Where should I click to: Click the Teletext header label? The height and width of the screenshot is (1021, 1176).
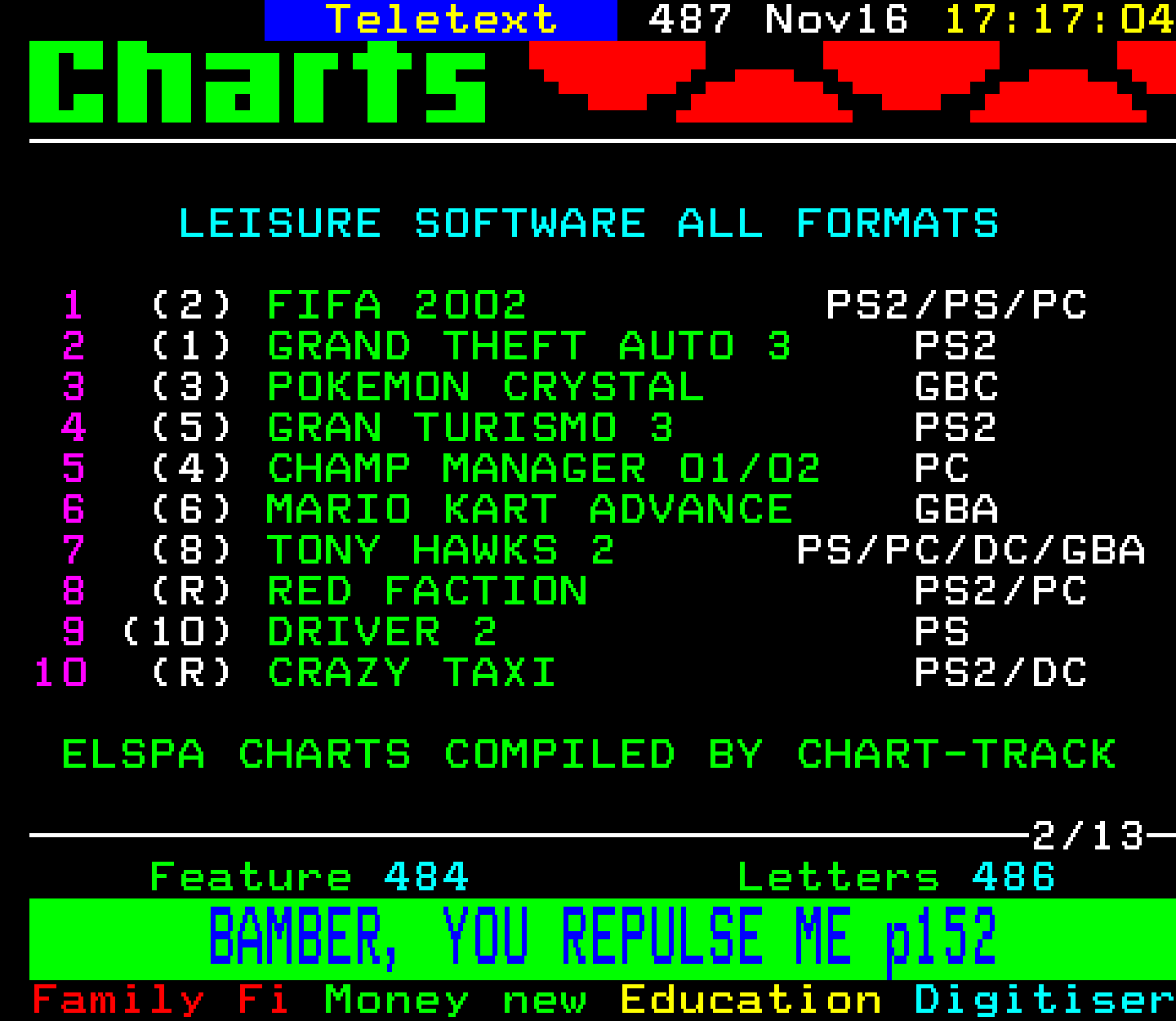[441, 20]
